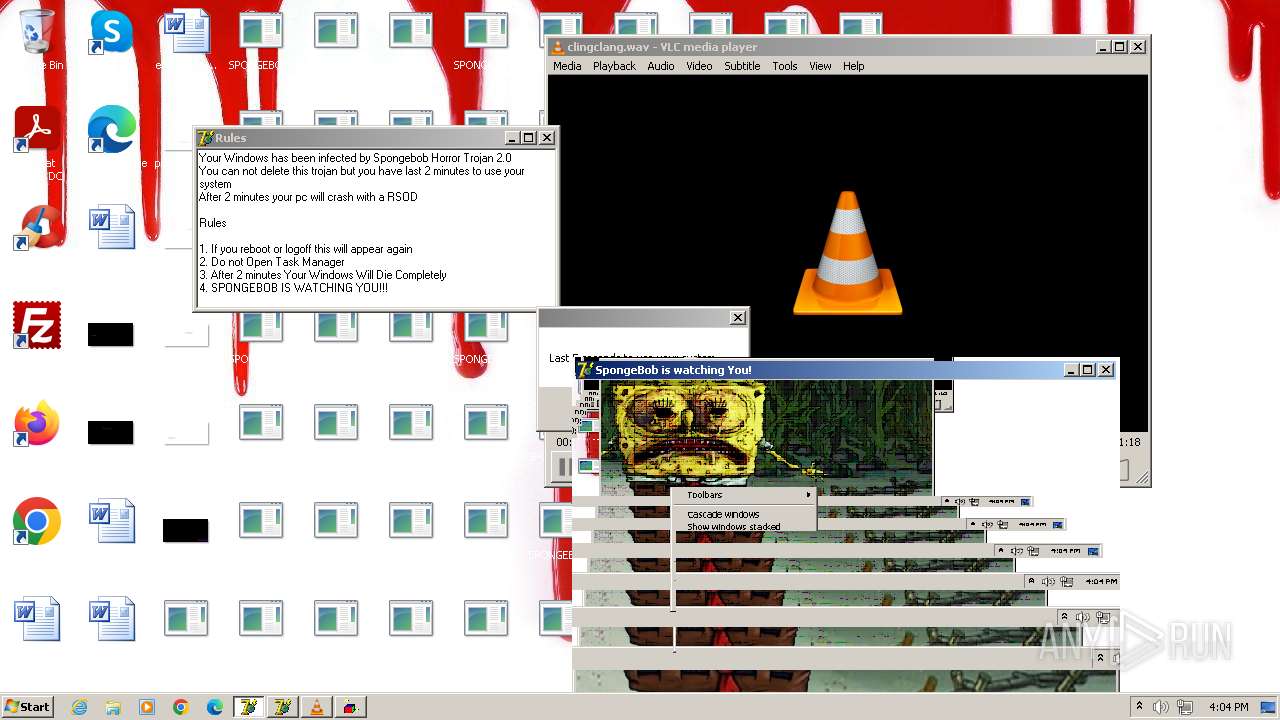Screen dimensions: 1280x720
Task: Launch the Skype desktop shortcut
Action: (x=110, y=31)
